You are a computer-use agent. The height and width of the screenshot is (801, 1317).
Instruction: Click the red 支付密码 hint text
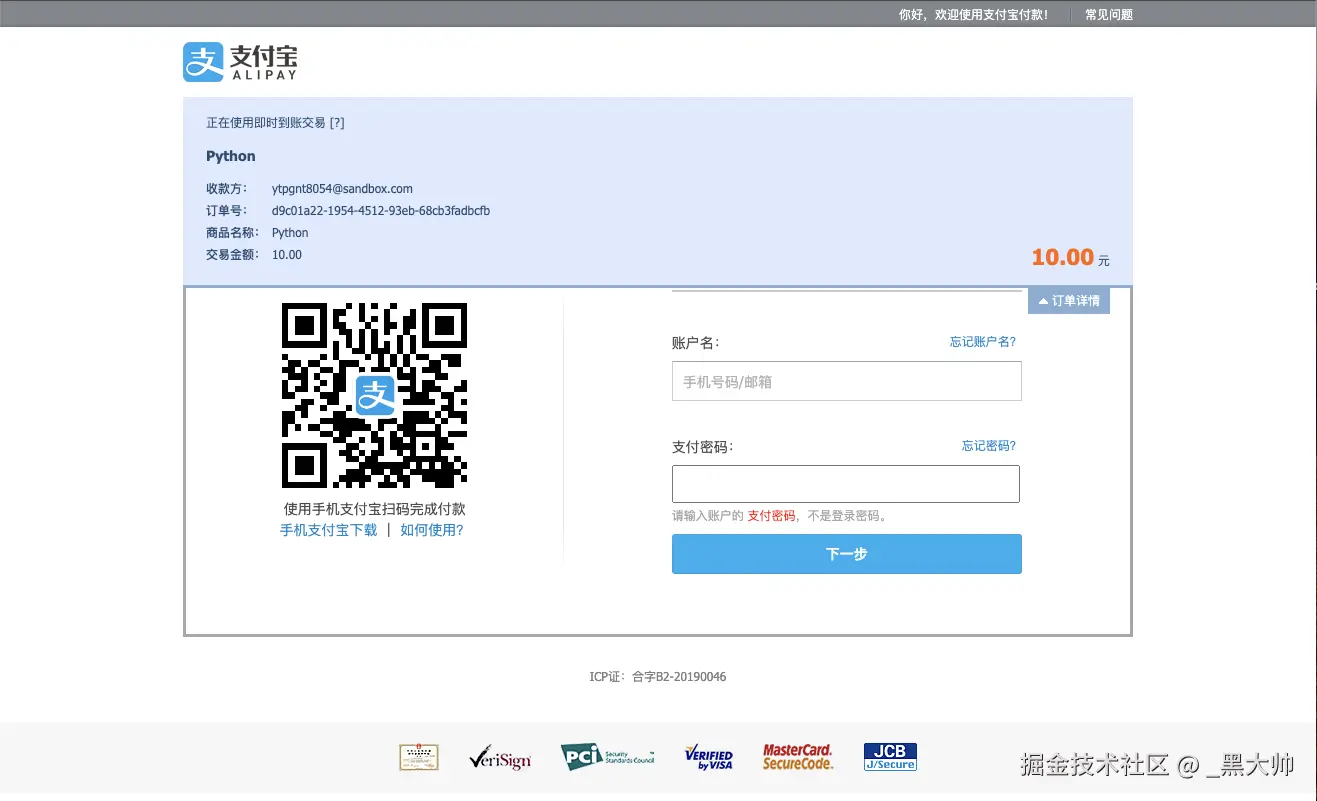point(772,516)
